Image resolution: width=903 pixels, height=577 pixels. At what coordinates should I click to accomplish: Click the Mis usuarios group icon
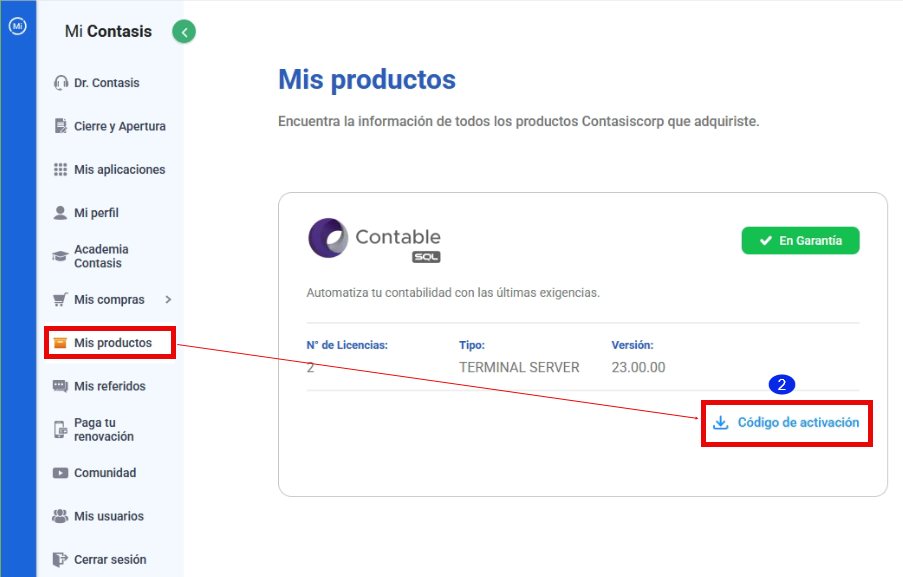(x=60, y=516)
